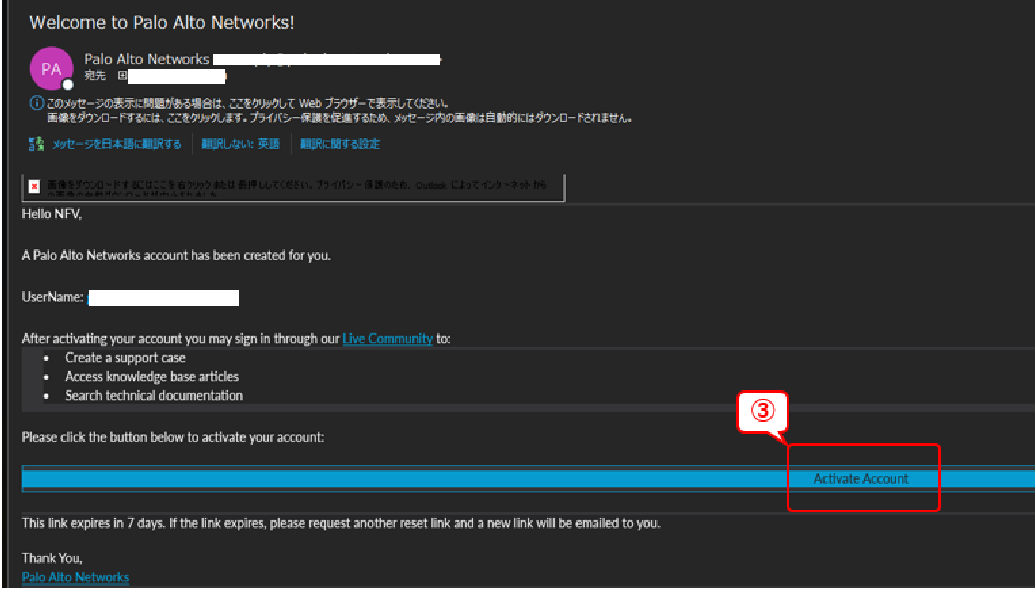Click the email subject Welcome to Palo Alto Networks!

pos(161,21)
